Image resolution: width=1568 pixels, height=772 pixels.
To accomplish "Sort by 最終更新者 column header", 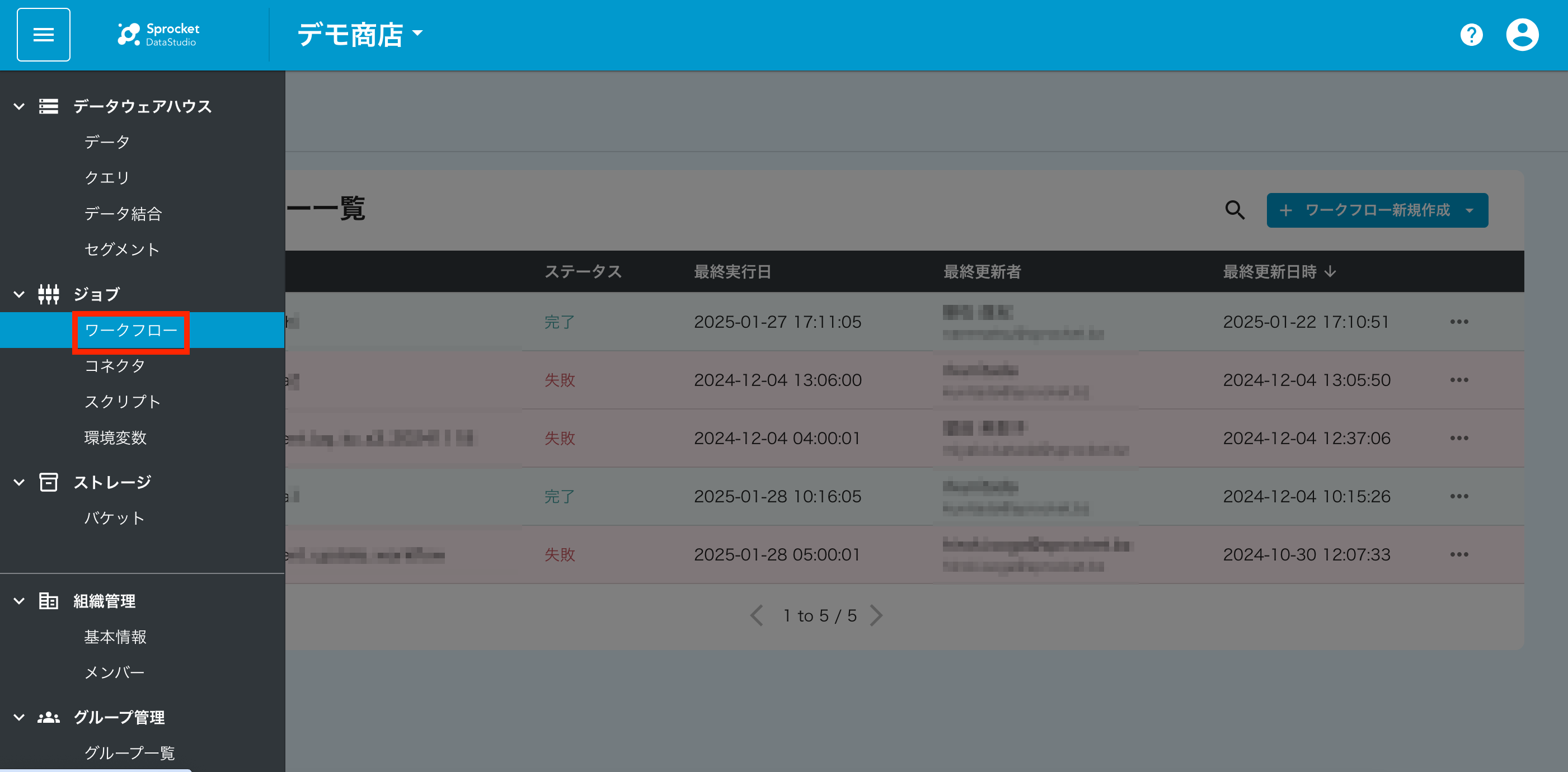I will 982,271.
